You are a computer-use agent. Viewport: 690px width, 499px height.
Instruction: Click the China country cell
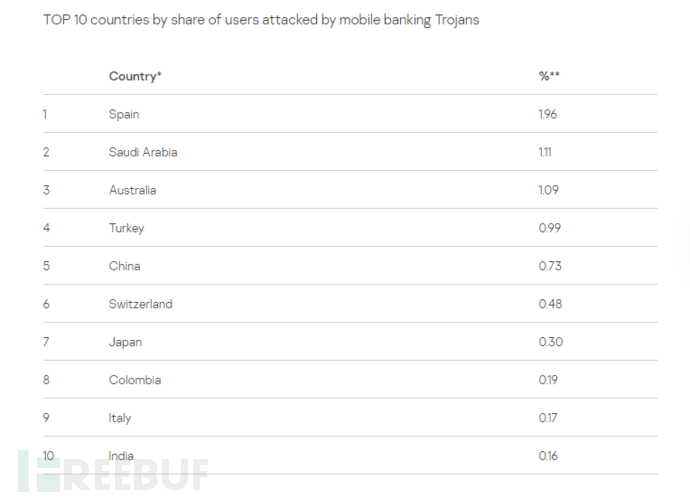click(x=124, y=266)
